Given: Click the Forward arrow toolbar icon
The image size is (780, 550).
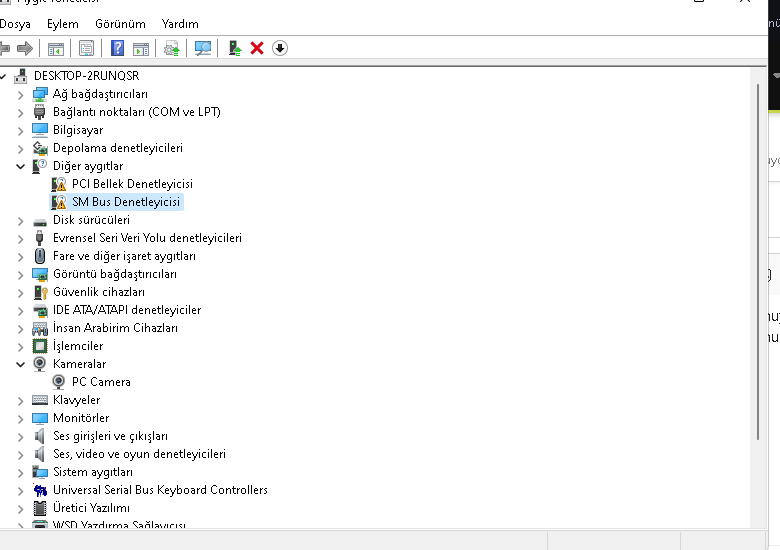Looking at the screenshot, I should (25, 48).
